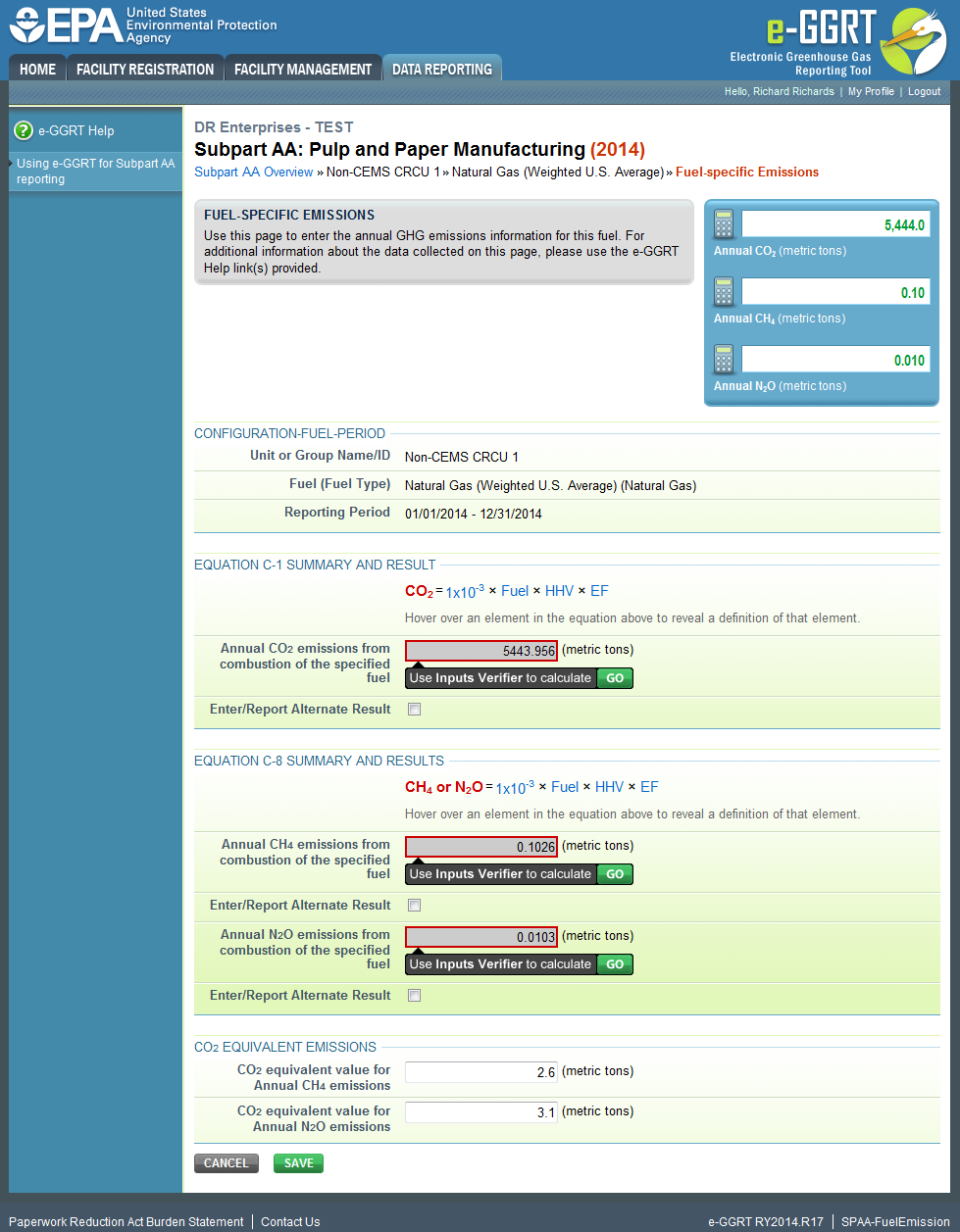Open e-GGRT Help via the question mark icon
This screenshot has height=1232, width=960.
coord(22,130)
